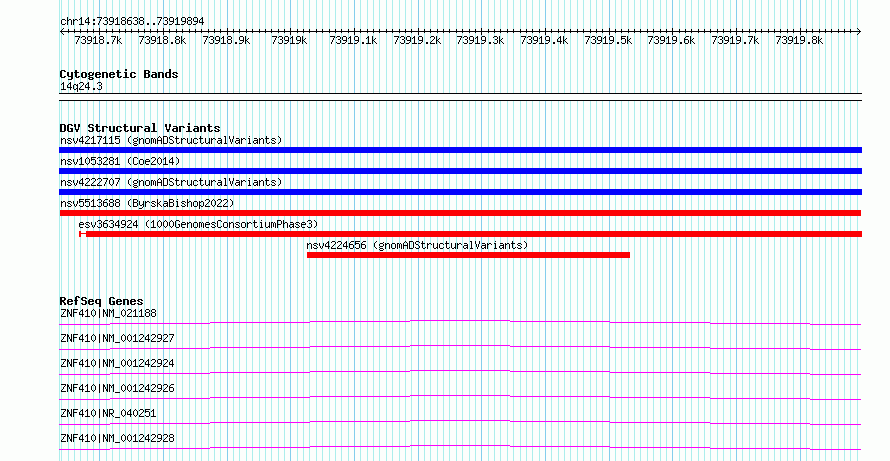Viewport: 890px width, 461px height.
Task: Open transcript label ZNF410|NR_040251
Action: click(108, 413)
